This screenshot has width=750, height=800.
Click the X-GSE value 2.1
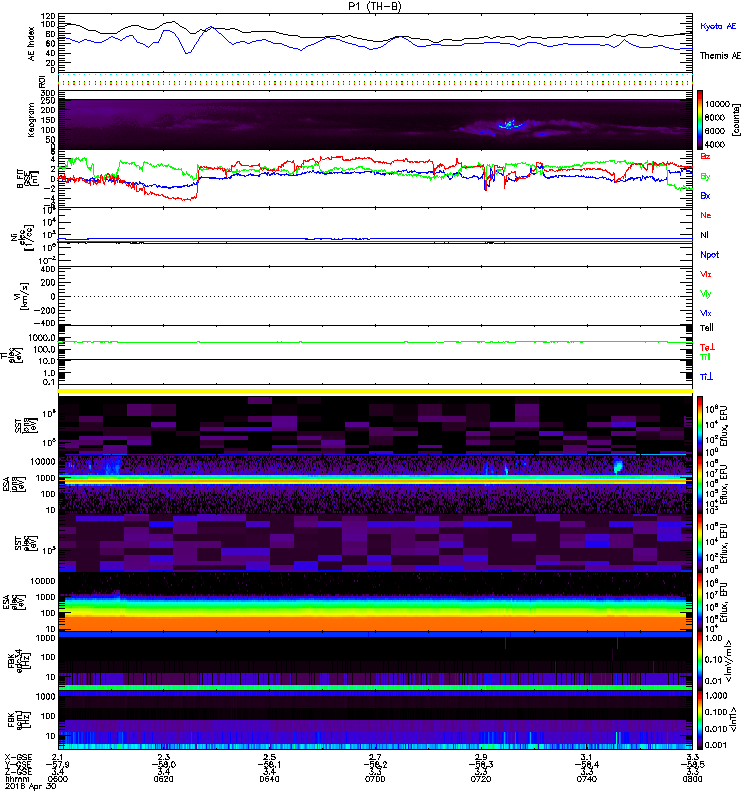58,757
